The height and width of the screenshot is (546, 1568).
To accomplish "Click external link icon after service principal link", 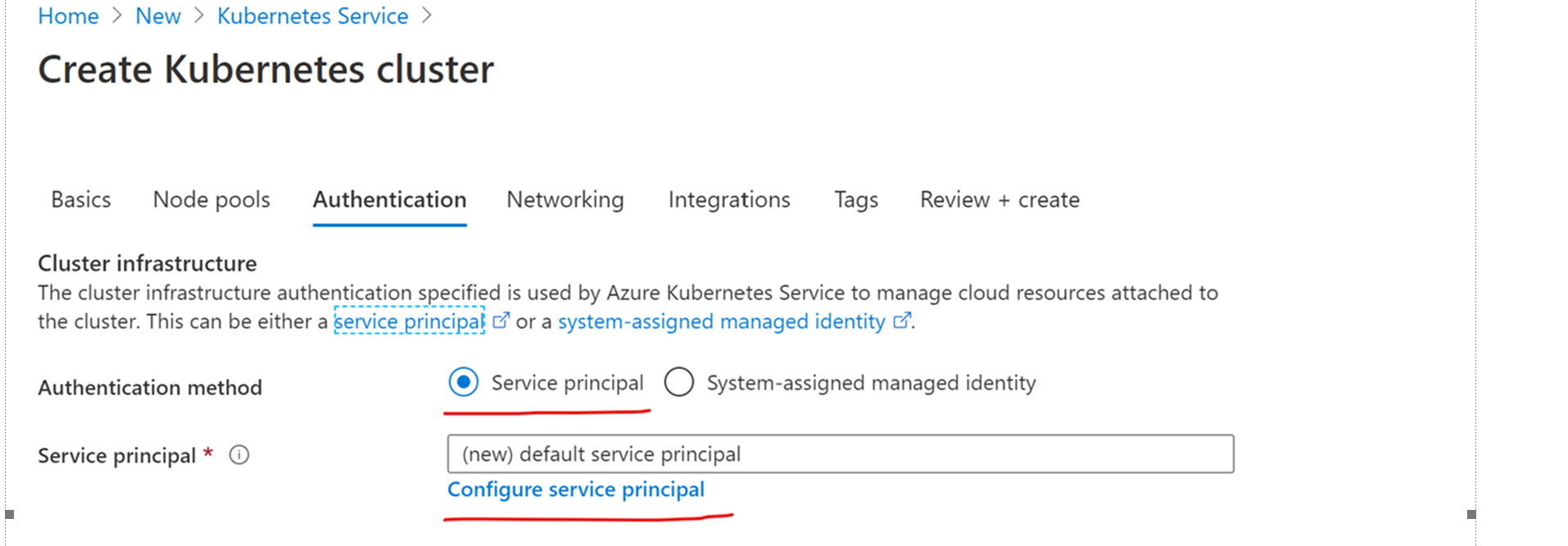I will pyautogui.click(x=501, y=321).
